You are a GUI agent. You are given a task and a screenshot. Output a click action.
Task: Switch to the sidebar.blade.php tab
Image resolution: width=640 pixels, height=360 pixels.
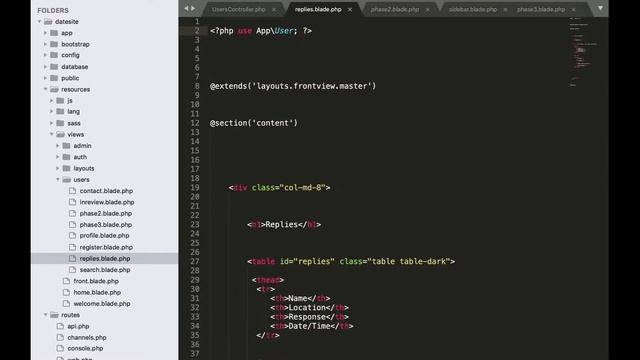click(x=473, y=9)
